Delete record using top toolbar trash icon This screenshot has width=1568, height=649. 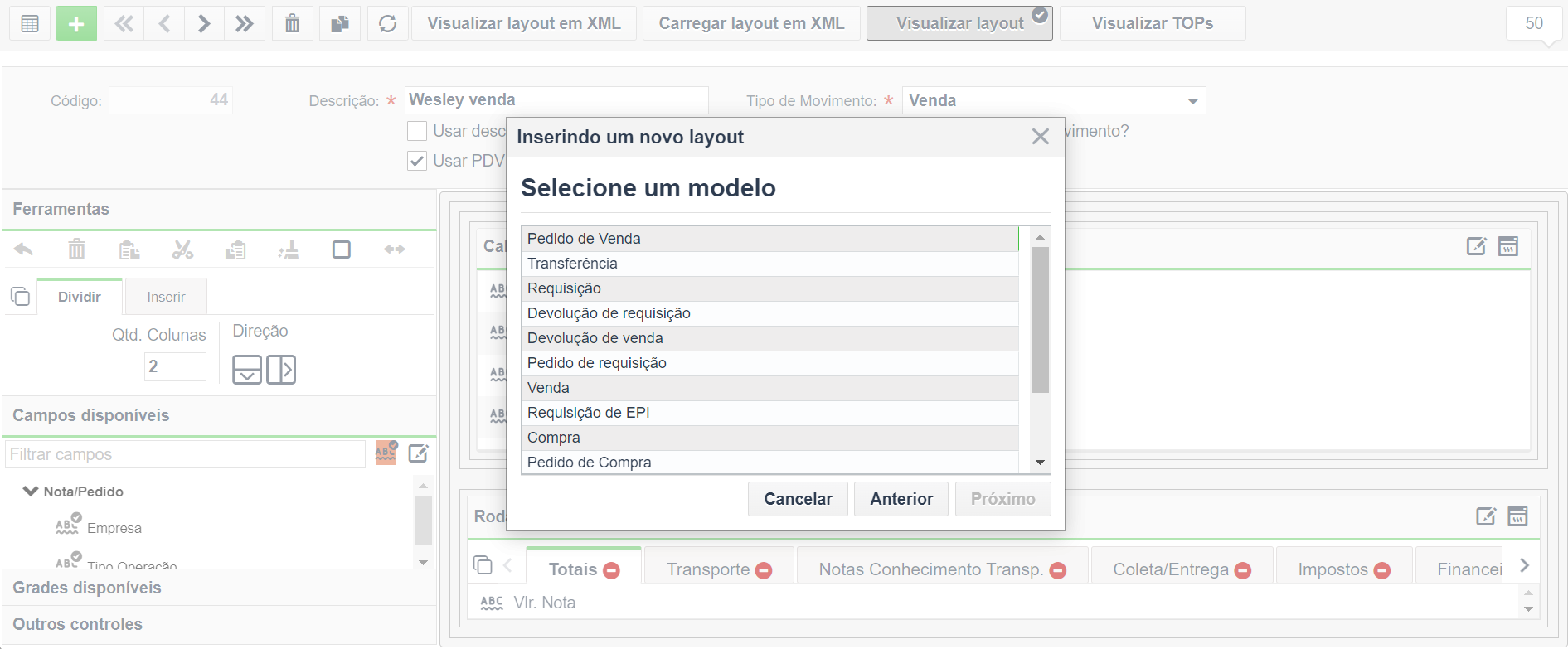click(292, 23)
